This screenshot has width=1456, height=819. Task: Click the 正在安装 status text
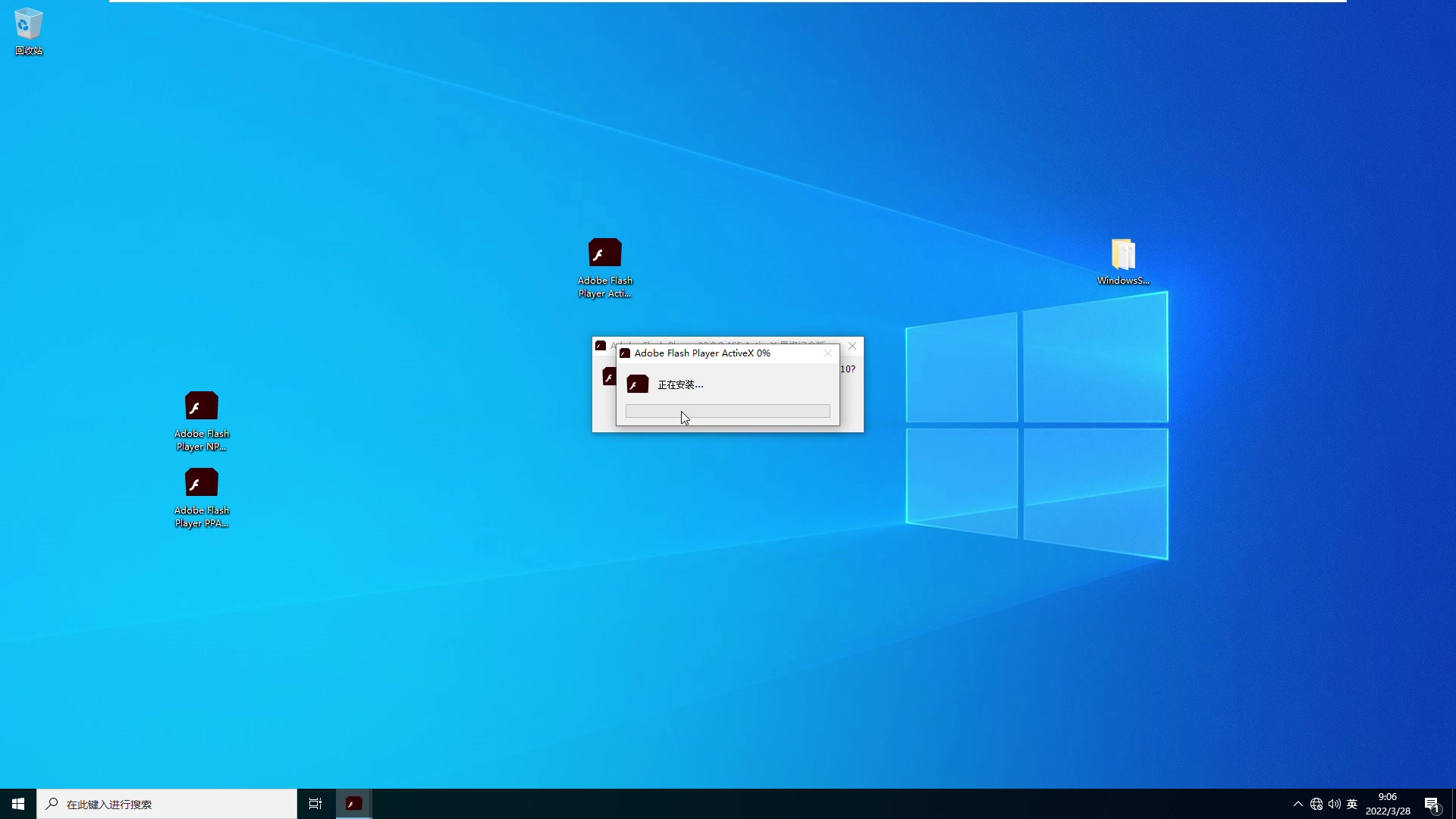point(680,384)
